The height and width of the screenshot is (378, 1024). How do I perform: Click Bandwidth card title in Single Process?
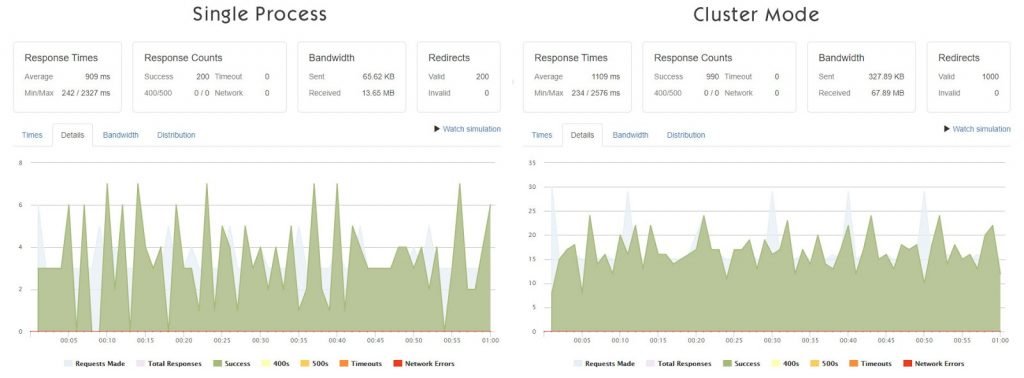pos(332,58)
